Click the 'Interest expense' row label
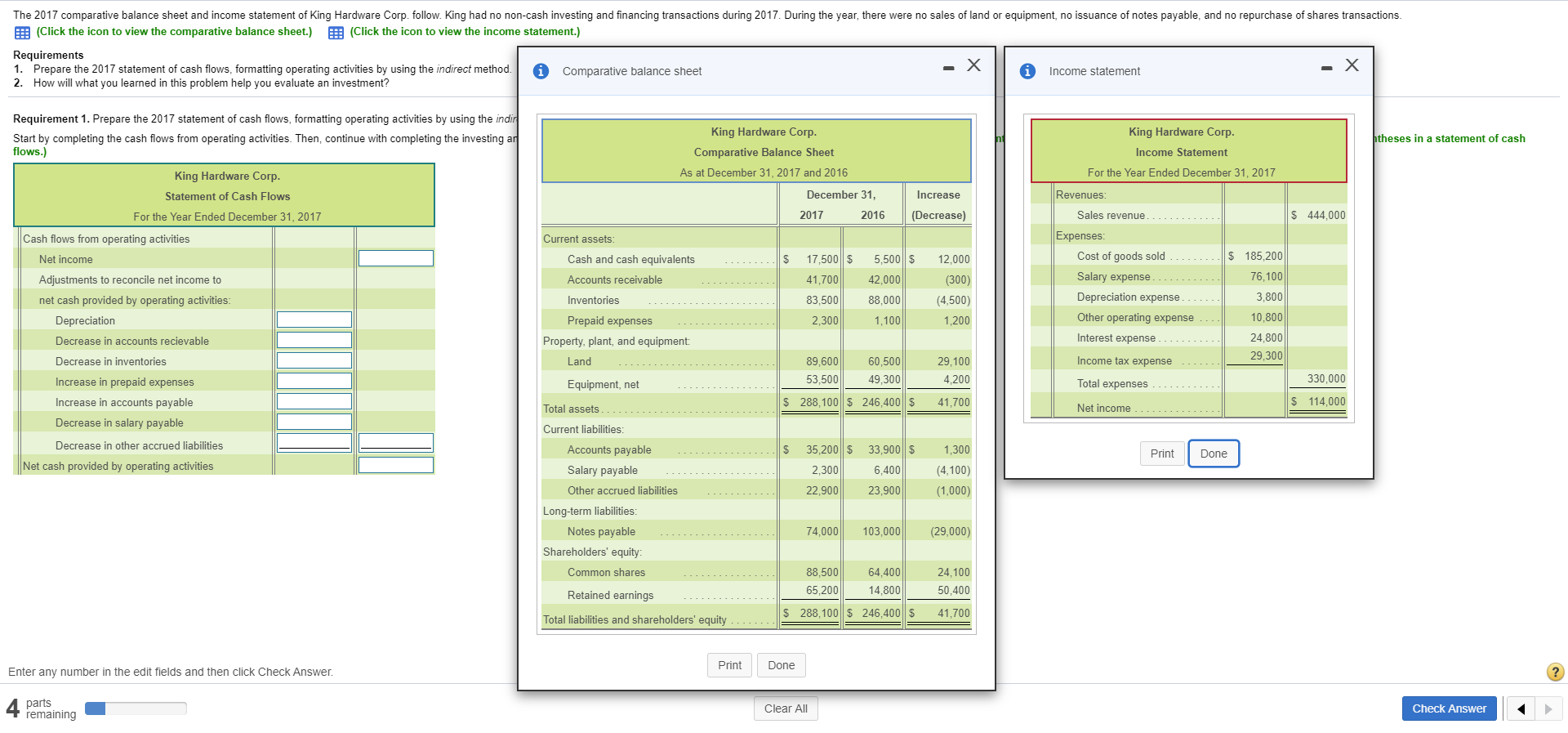This screenshot has height=733, width=1568. click(1116, 337)
